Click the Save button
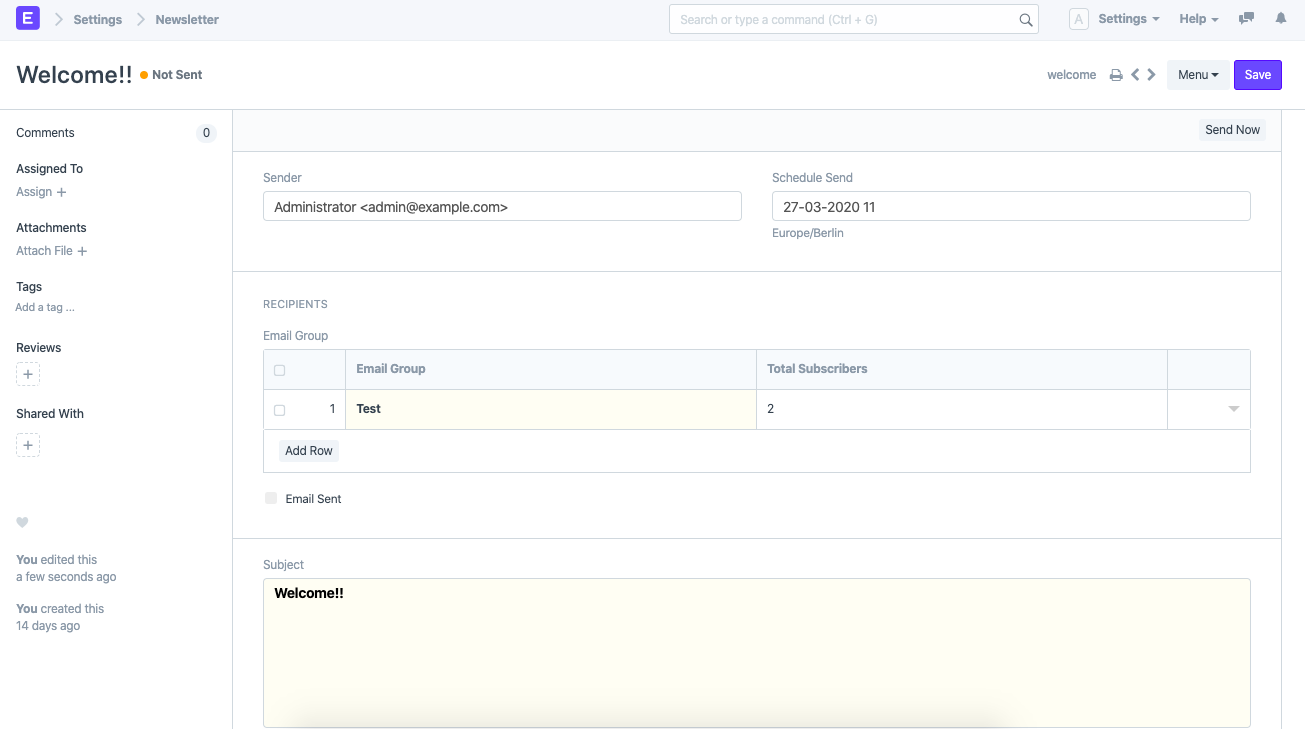Viewport: 1305px width, 729px height. [x=1258, y=75]
